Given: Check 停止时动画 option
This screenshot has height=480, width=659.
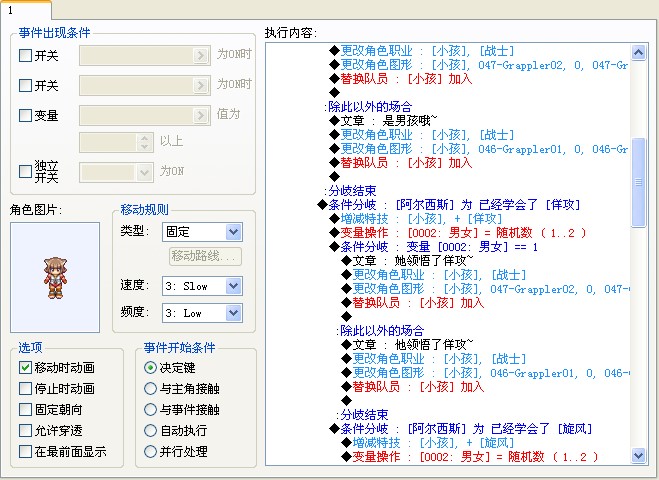Looking at the screenshot, I should click(25, 388).
